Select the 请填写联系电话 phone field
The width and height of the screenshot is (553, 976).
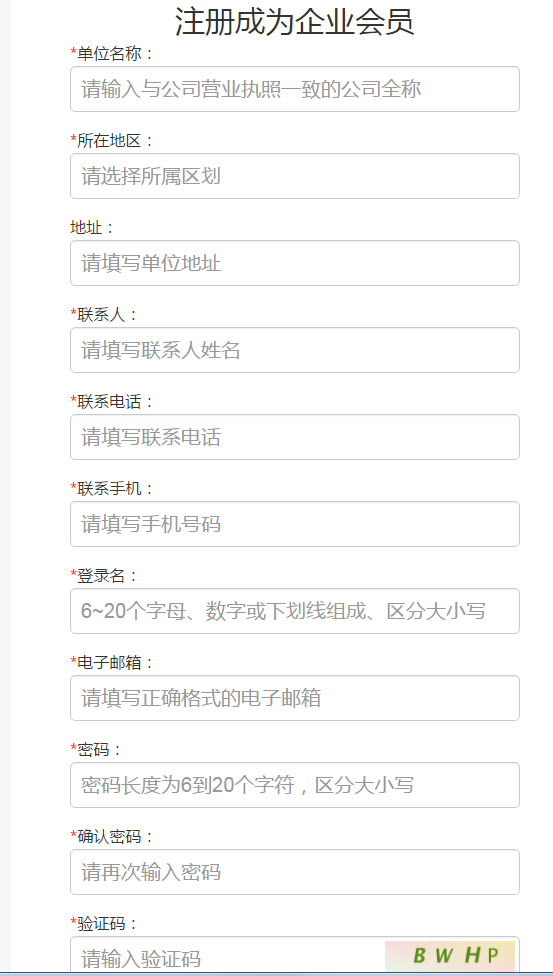point(295,437)
